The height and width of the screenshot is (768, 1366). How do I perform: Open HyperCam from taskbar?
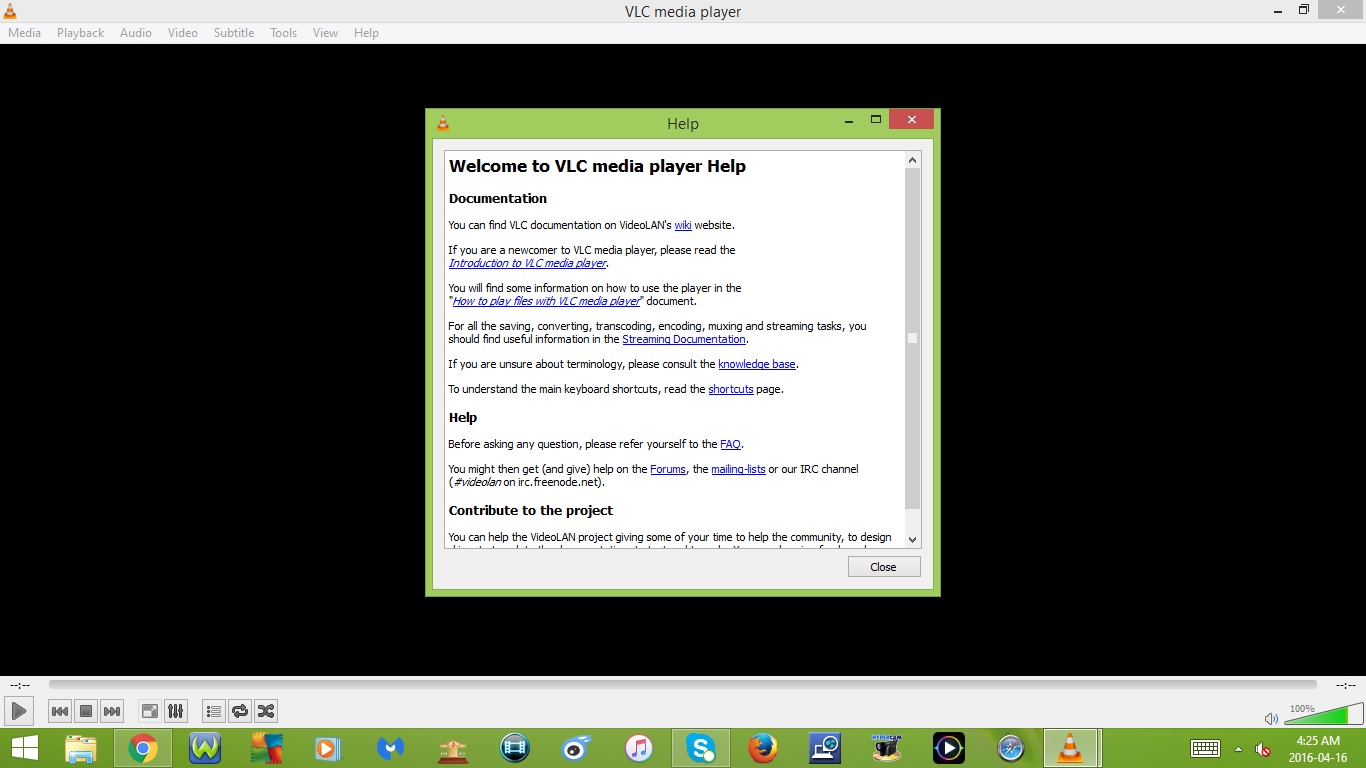(x=886, y=748)
